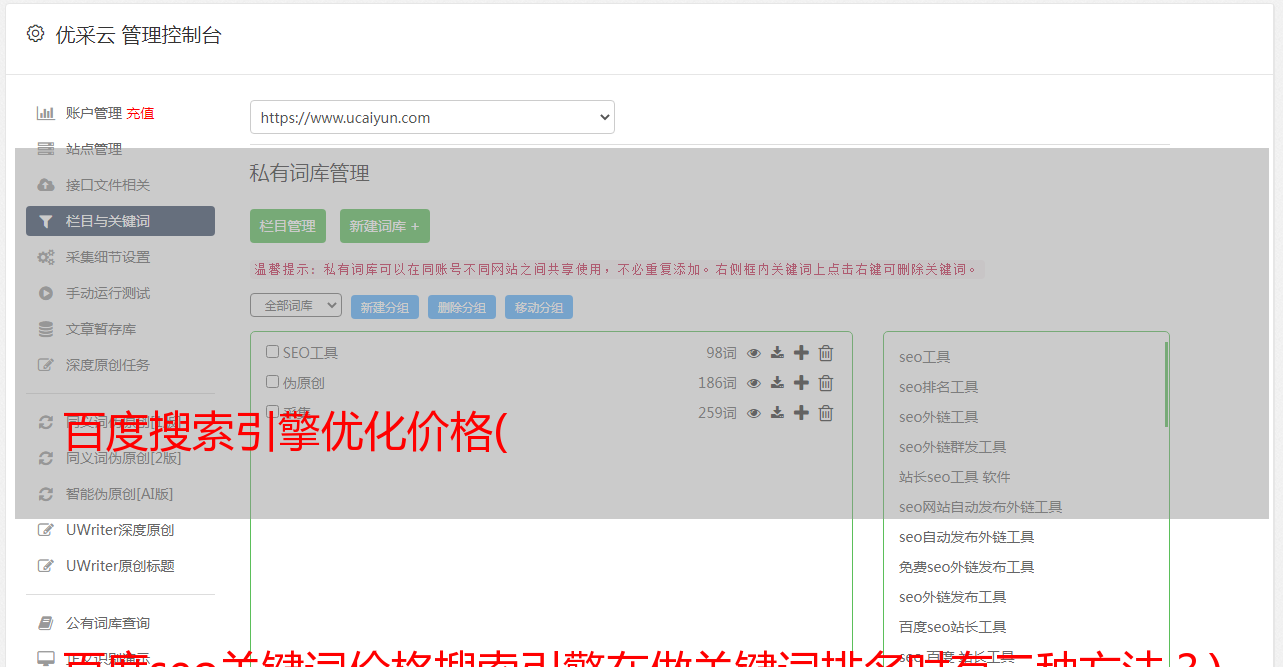
Task: Select keyword 免费seo外链发布工具 in the right list
Action: click(x=967, y=567)
